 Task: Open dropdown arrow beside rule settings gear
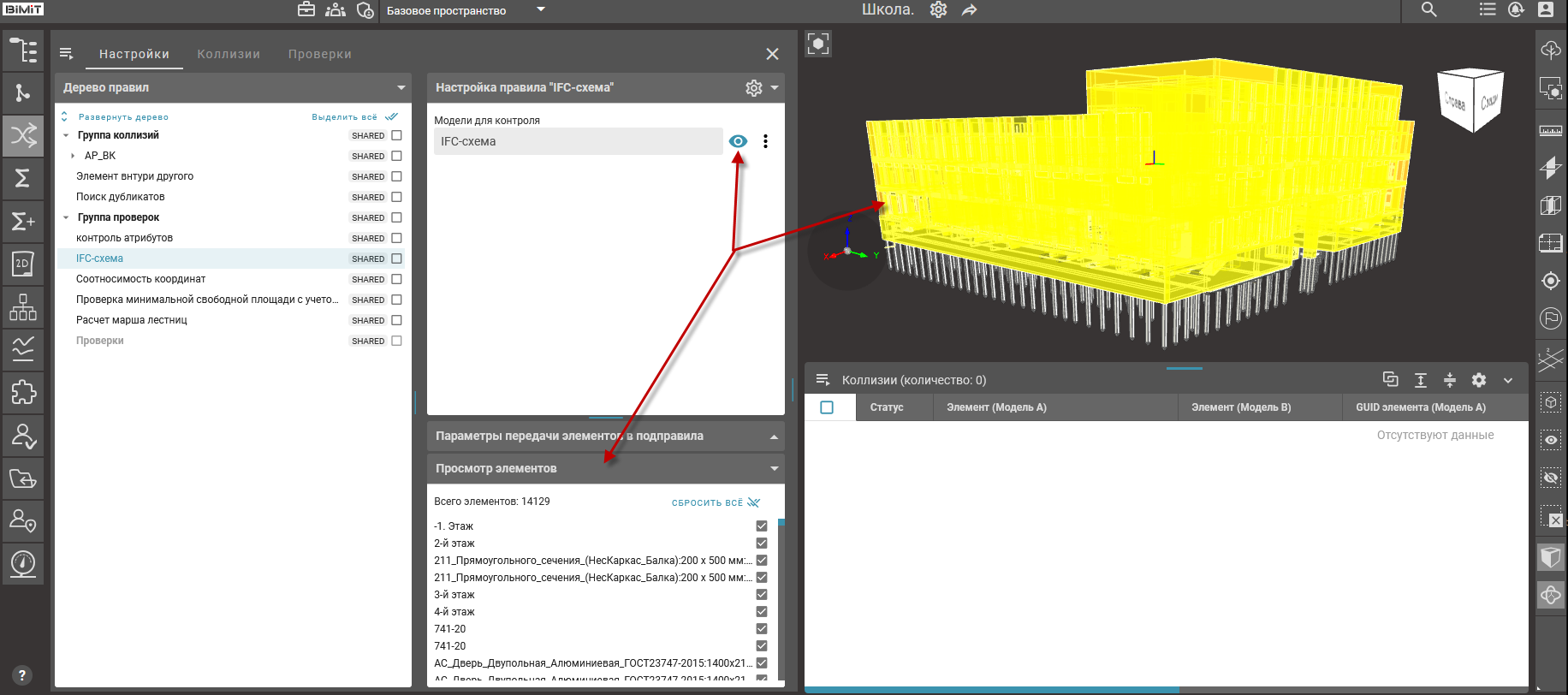point(774,87)
